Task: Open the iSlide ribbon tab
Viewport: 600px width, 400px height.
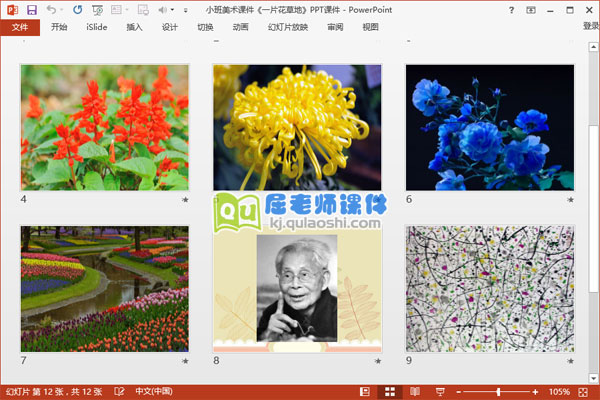Action: click(96, 27)
